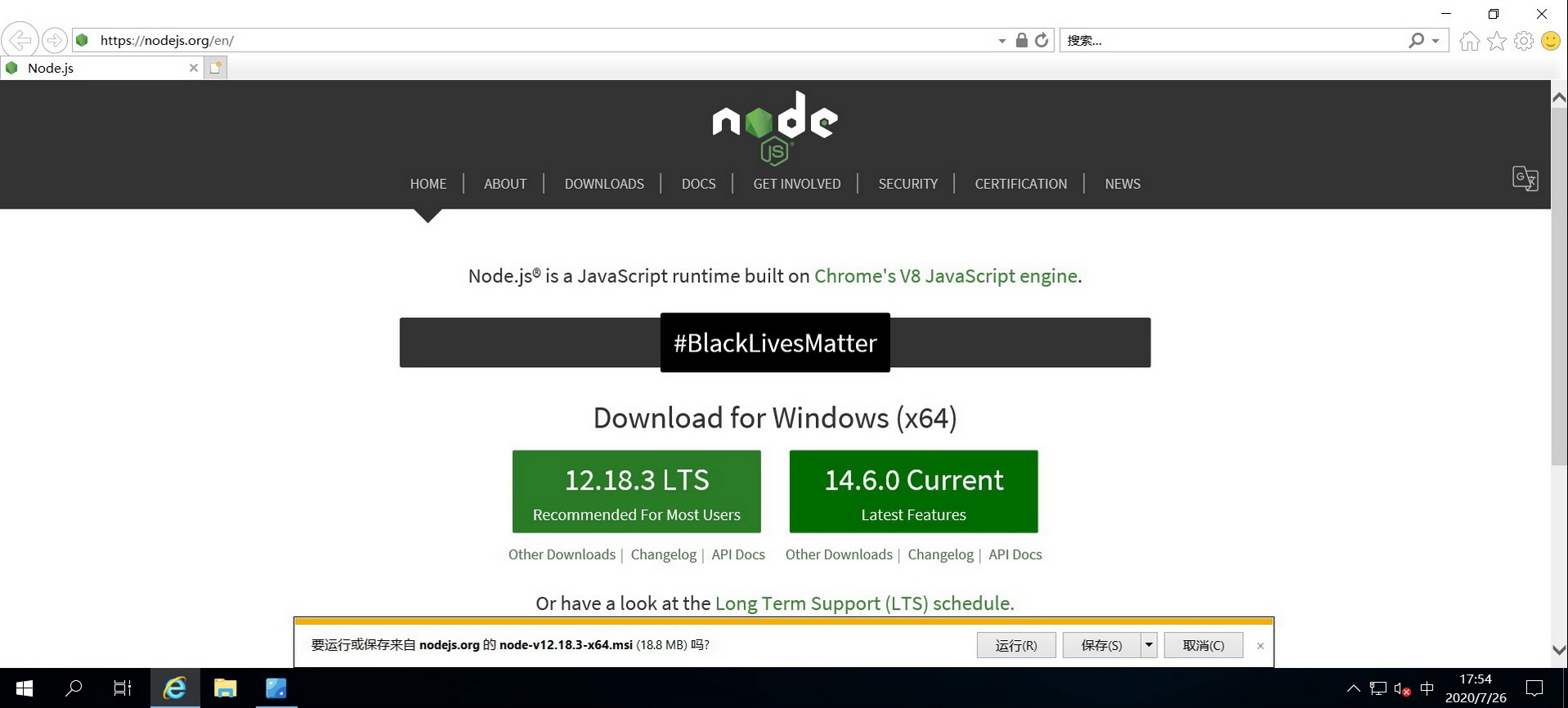This screenshot has width=1568, height=708.
Task: Open the search provider dropdown arrow
Action: 1436,41
